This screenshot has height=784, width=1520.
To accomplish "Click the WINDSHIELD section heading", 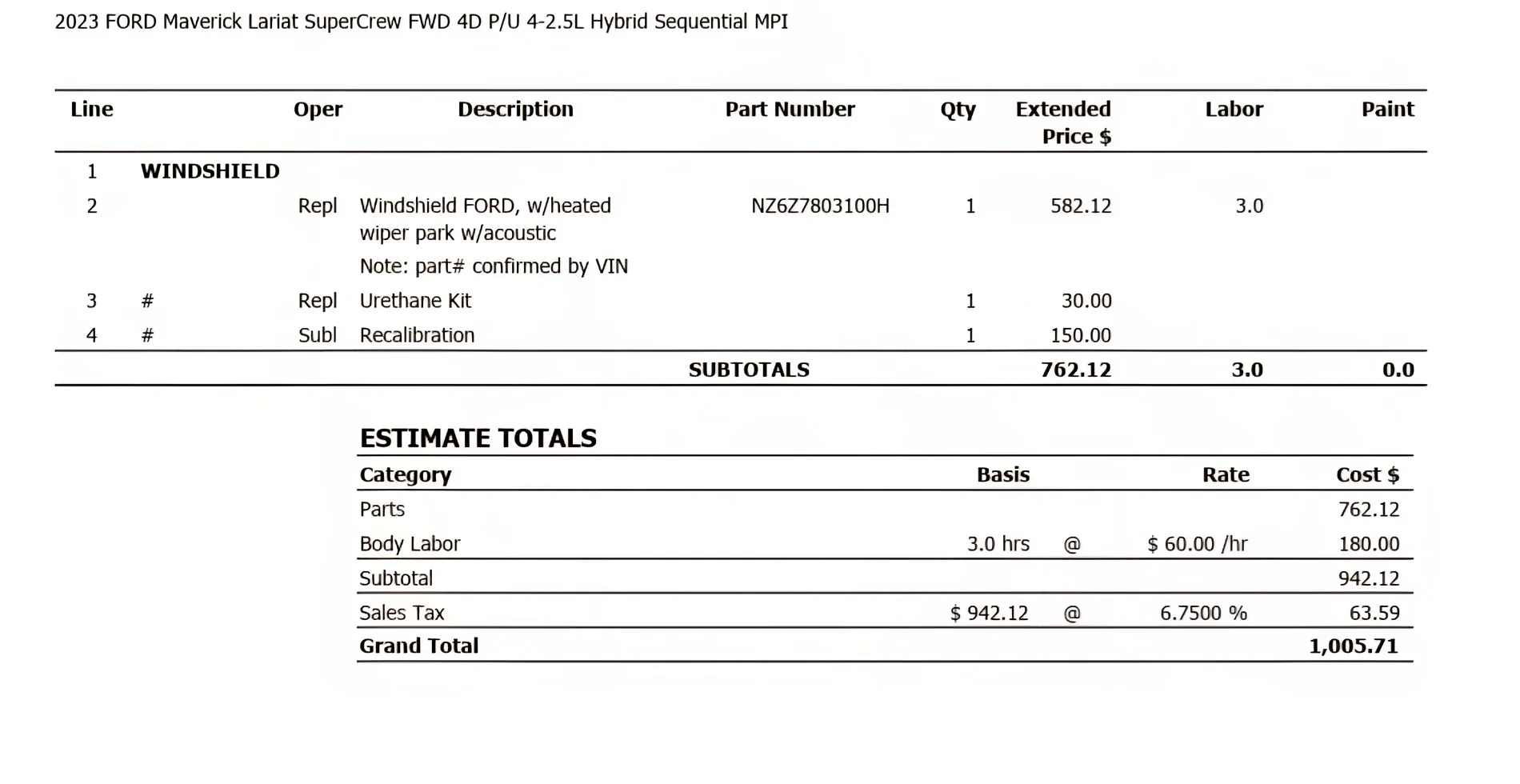I will [x=210, y=171].
